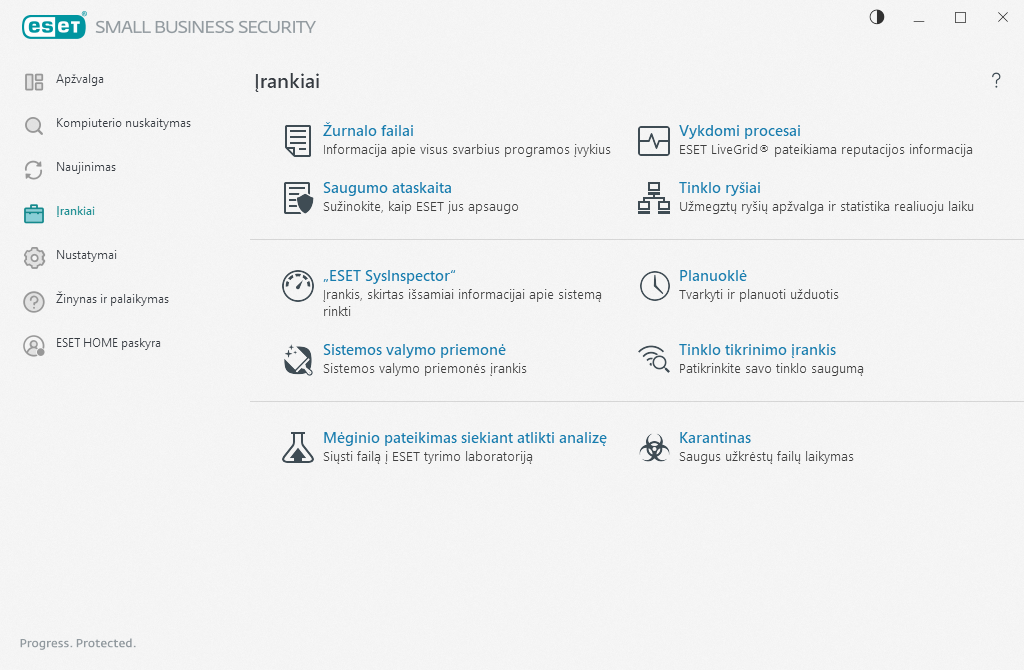Screen dimensions: 1024x670
Task: Click the Vykdomi procesai monitor icon
Action: (654, 141)
